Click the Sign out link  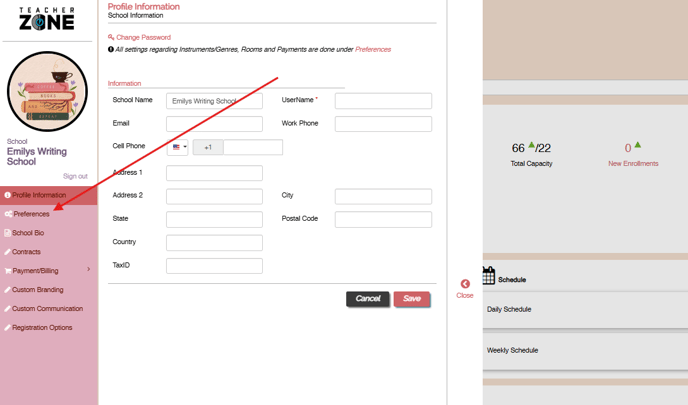click(75, 176)
